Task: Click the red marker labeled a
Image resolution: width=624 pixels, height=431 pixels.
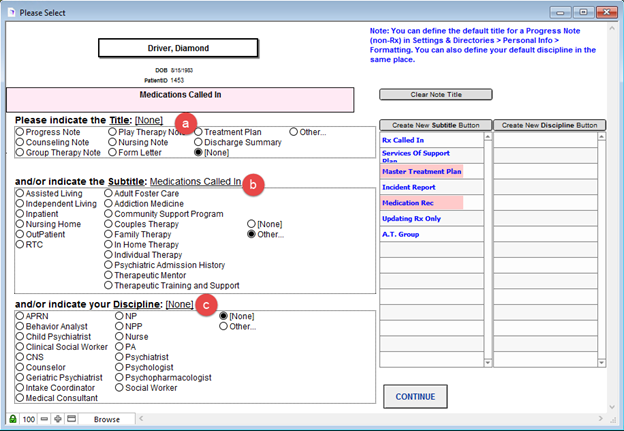Action: pyautogui.click(x=210, y=119)
